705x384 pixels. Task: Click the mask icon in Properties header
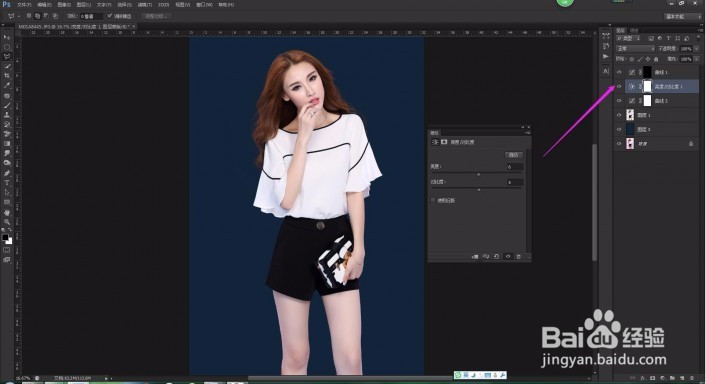point(444,142)
